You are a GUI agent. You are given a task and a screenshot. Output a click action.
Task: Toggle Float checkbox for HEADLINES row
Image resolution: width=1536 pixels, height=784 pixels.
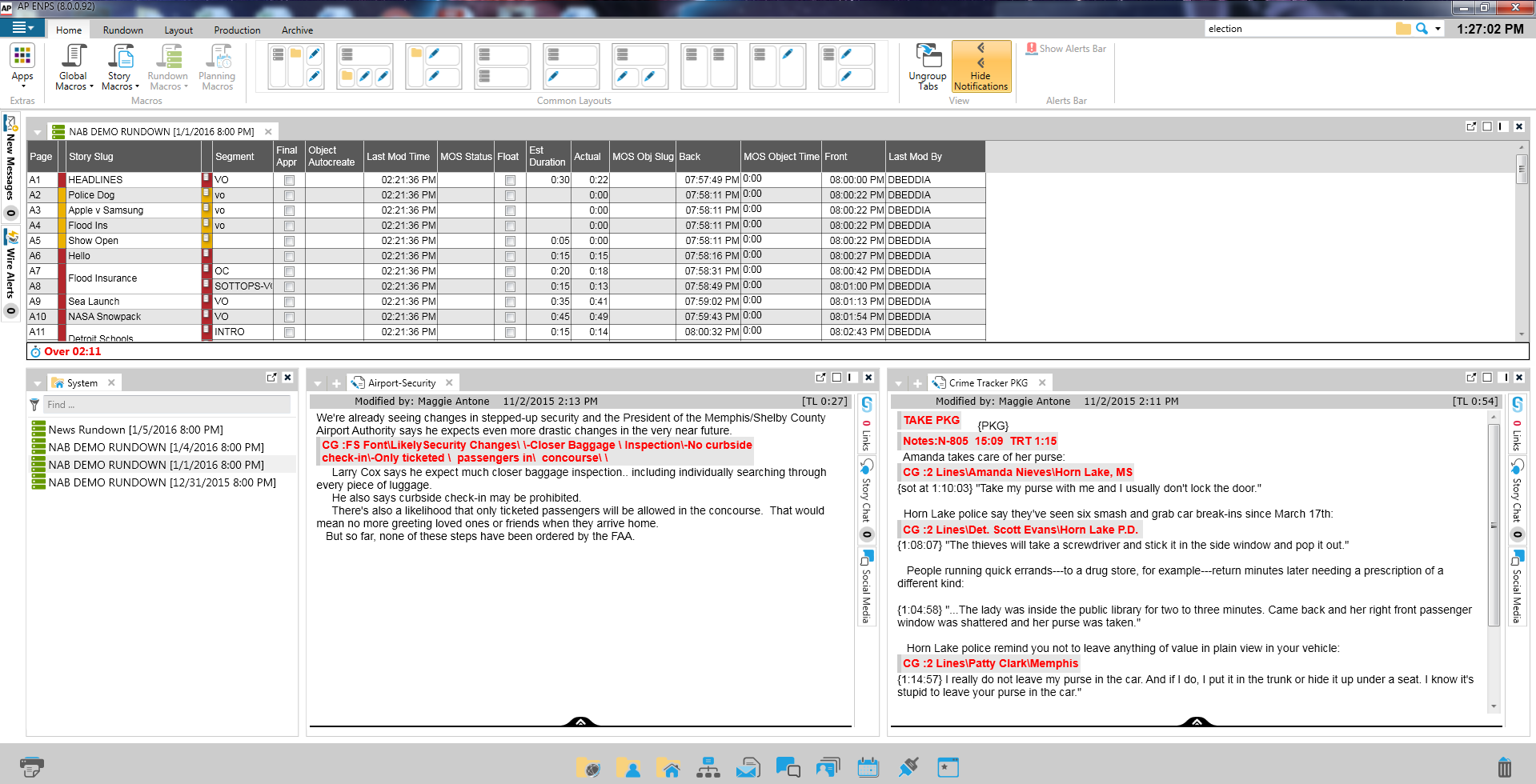pos(510,181)
